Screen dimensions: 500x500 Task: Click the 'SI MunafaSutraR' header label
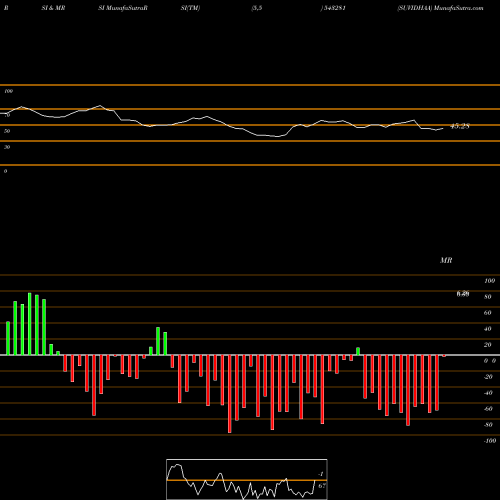tap(123, 8)
